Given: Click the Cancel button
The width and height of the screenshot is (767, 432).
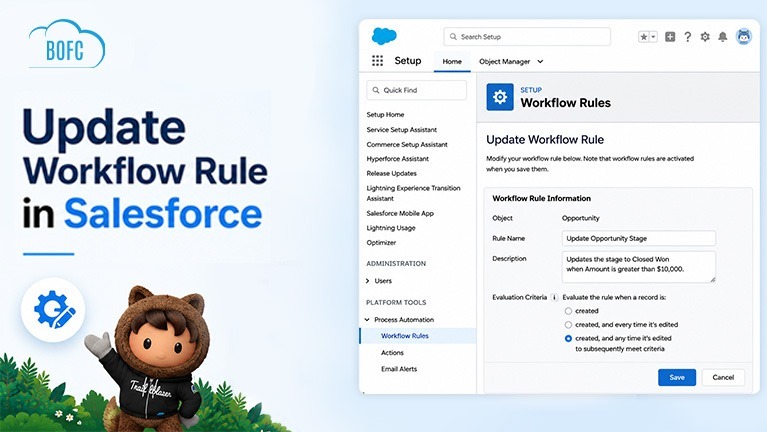Looking at the screenshot, I should (723, 377).
